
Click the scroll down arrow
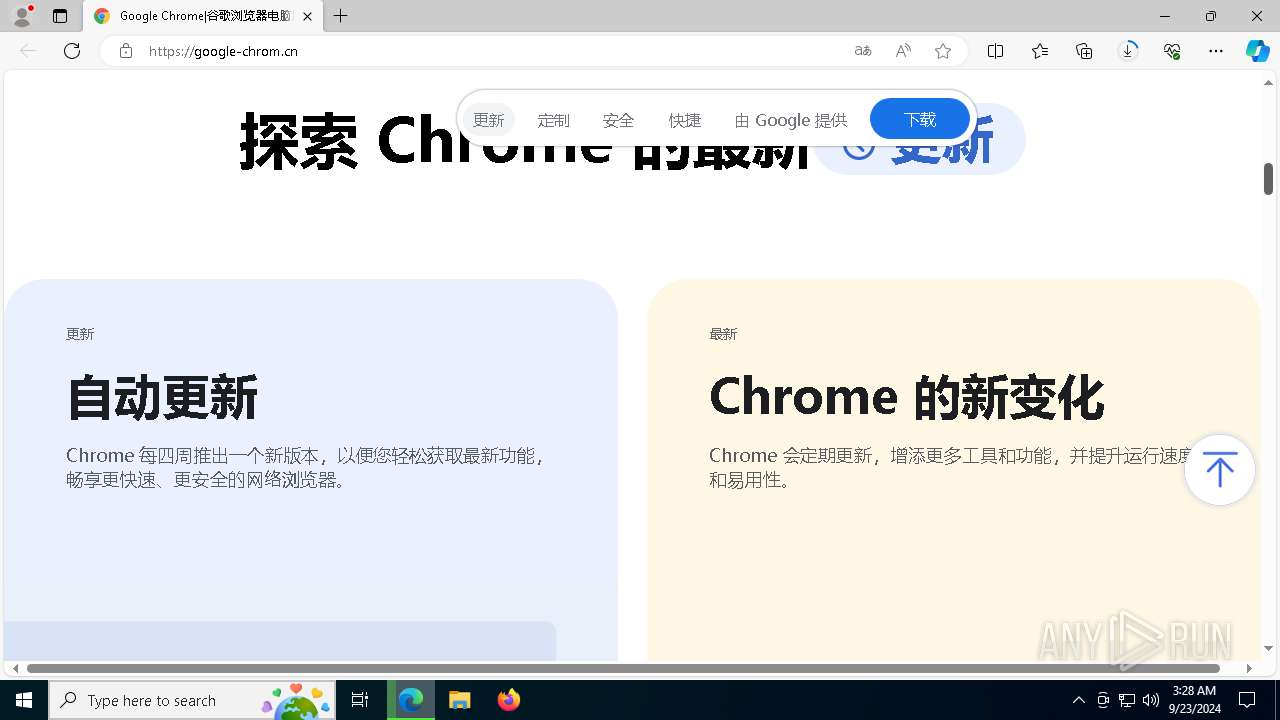(1268, 648)
